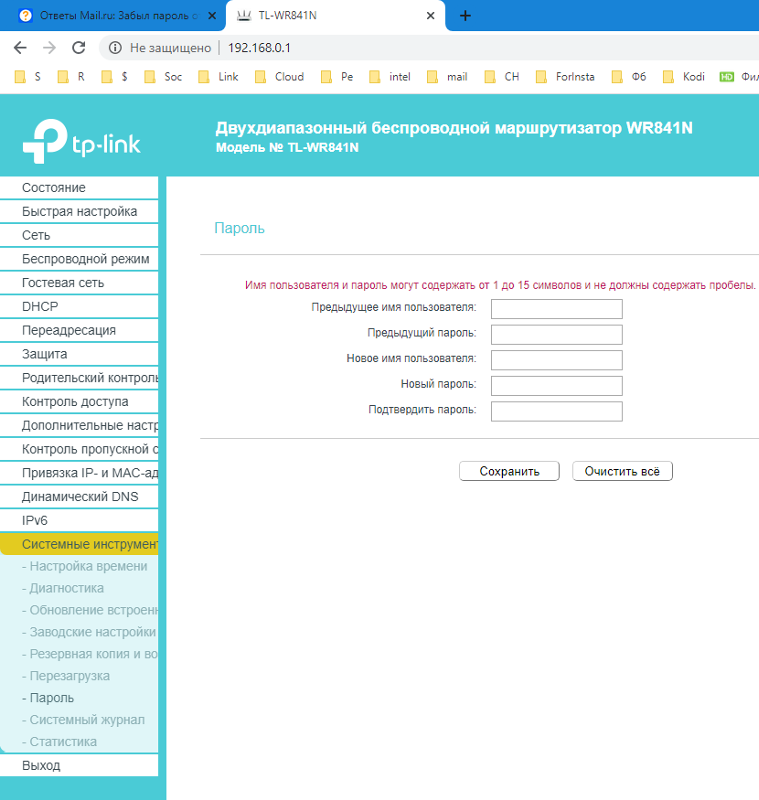This screenshot has height=800, width=759.
Task: Click the tp-link logo
Action: tap(82, 141)
